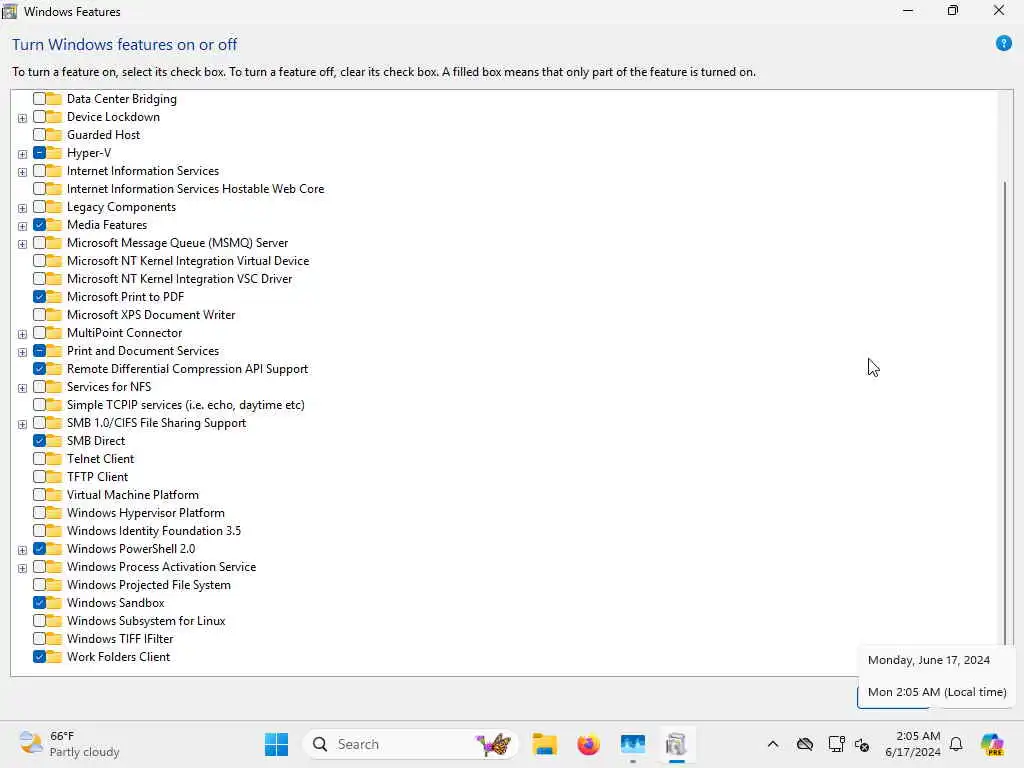
Task: Select "Windows Identity Foundation 3.5" row
Action: coord(153,531)
